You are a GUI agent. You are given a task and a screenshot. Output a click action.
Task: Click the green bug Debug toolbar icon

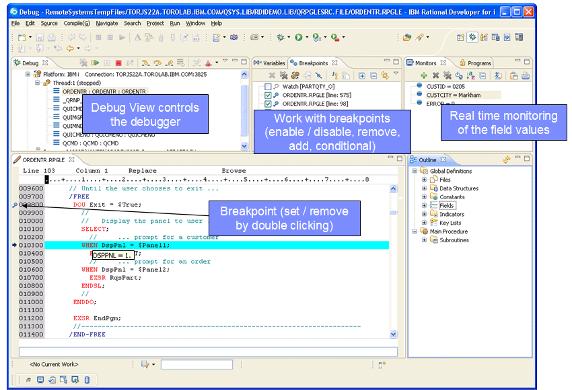click(281, 37)
